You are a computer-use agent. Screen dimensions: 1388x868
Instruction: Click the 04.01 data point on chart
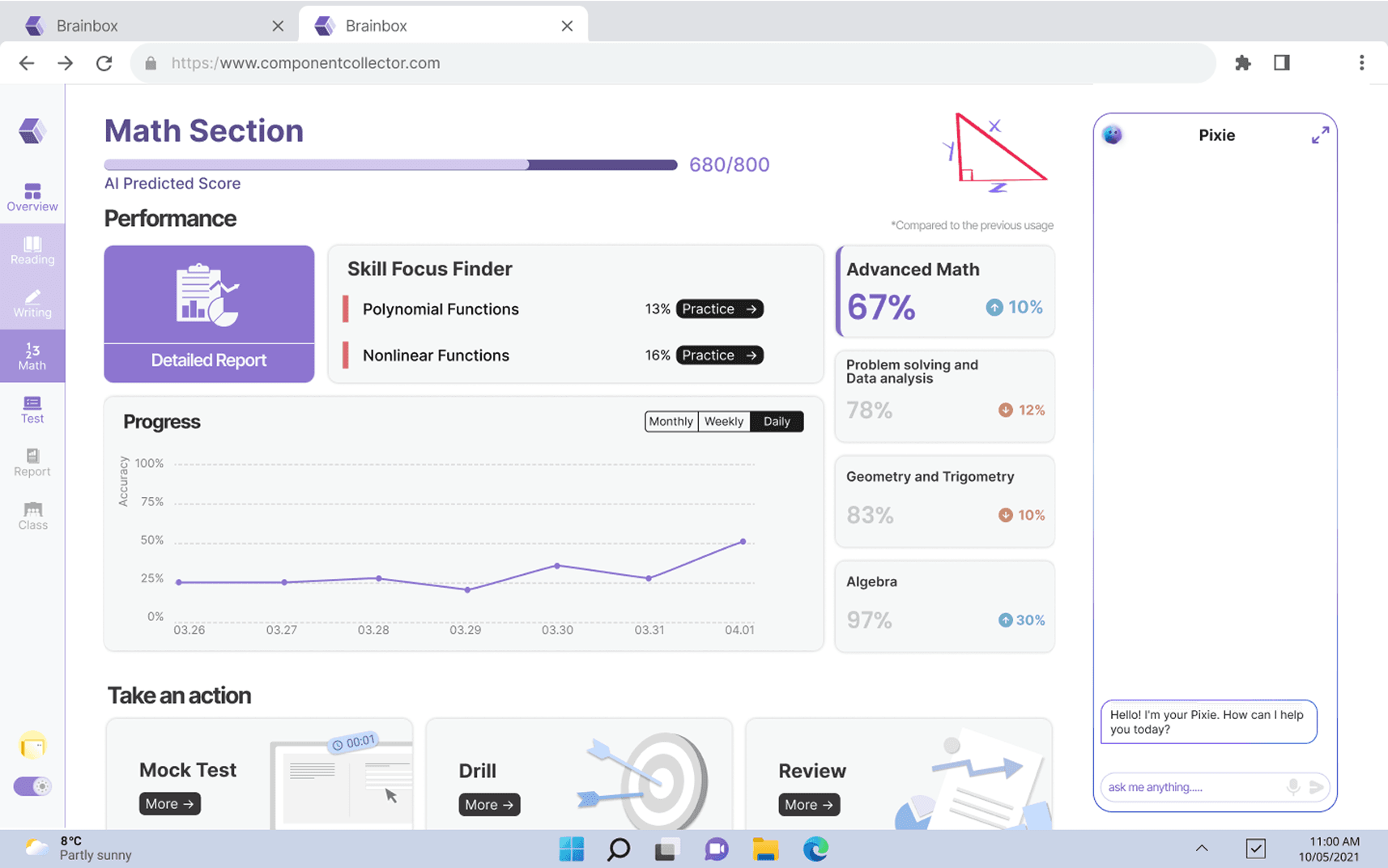pyautogui.click(x=743, y=542)
